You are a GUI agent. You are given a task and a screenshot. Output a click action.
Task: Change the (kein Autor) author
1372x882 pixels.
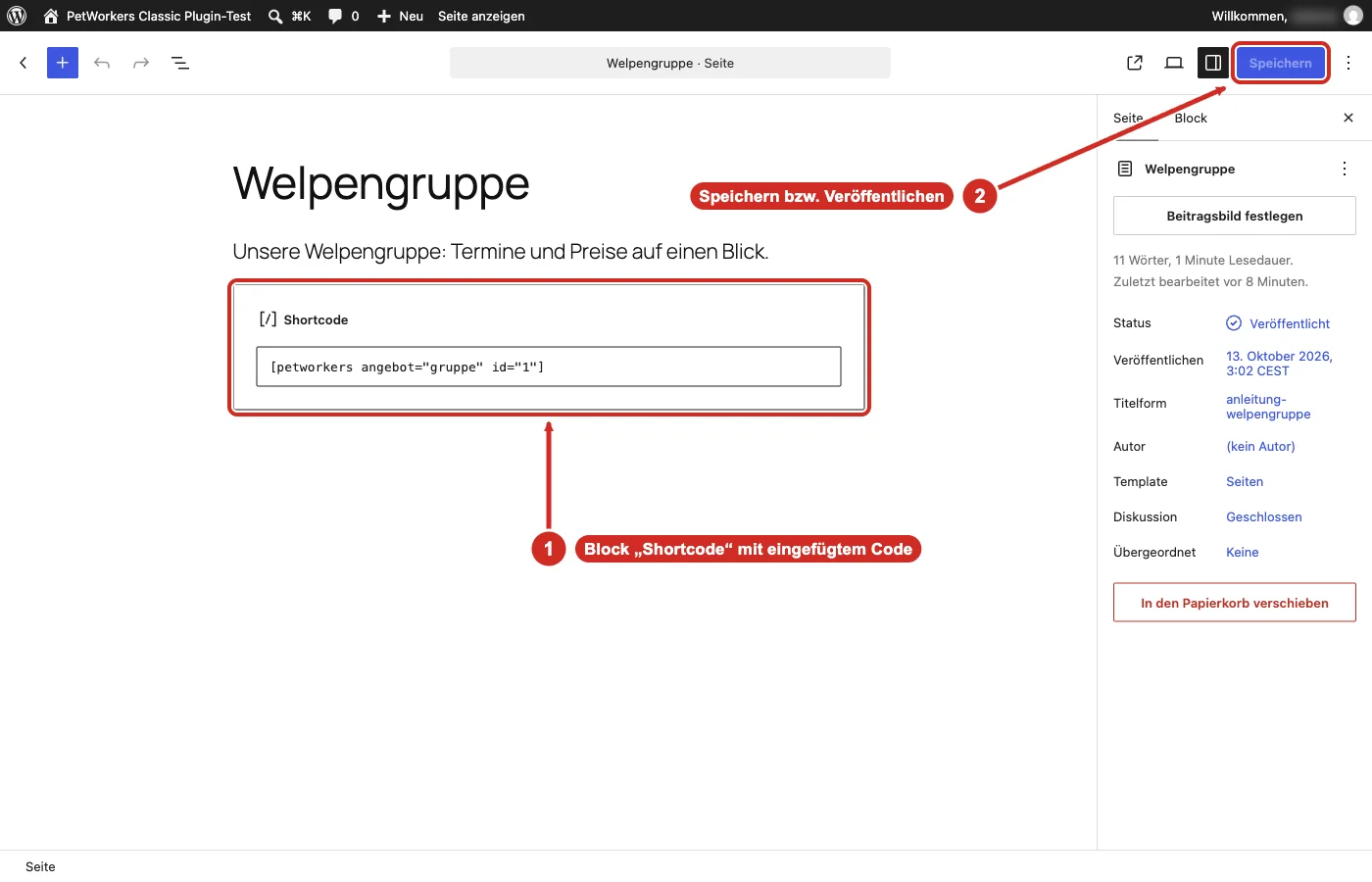pyautogui.click(x=1260, y=446)
